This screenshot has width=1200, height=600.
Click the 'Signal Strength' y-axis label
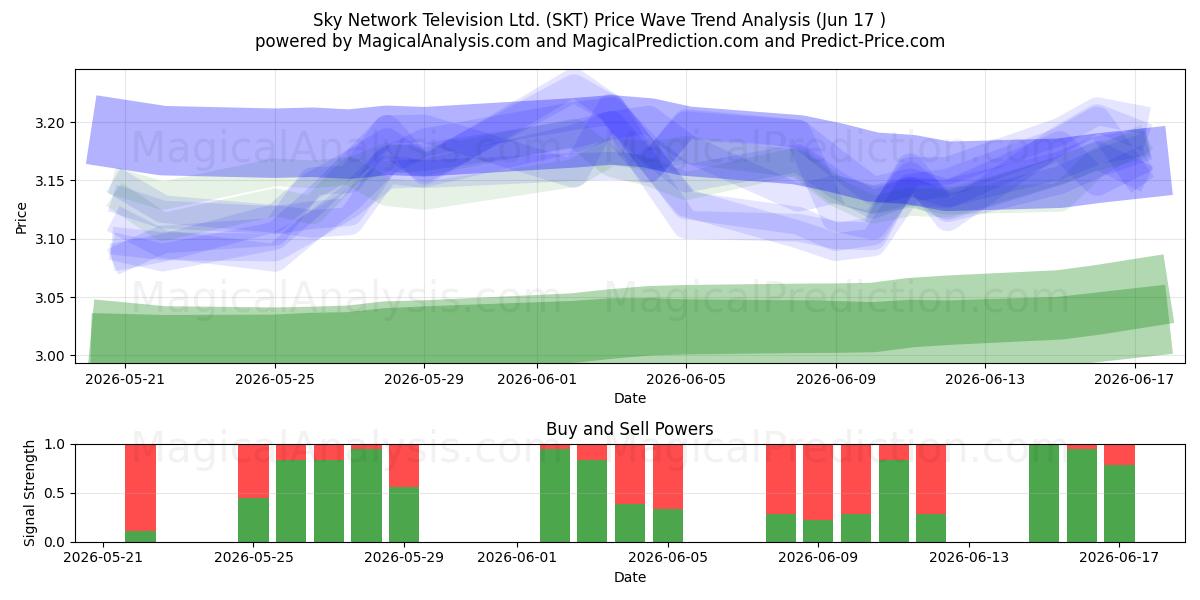click(x=30, y=493)
